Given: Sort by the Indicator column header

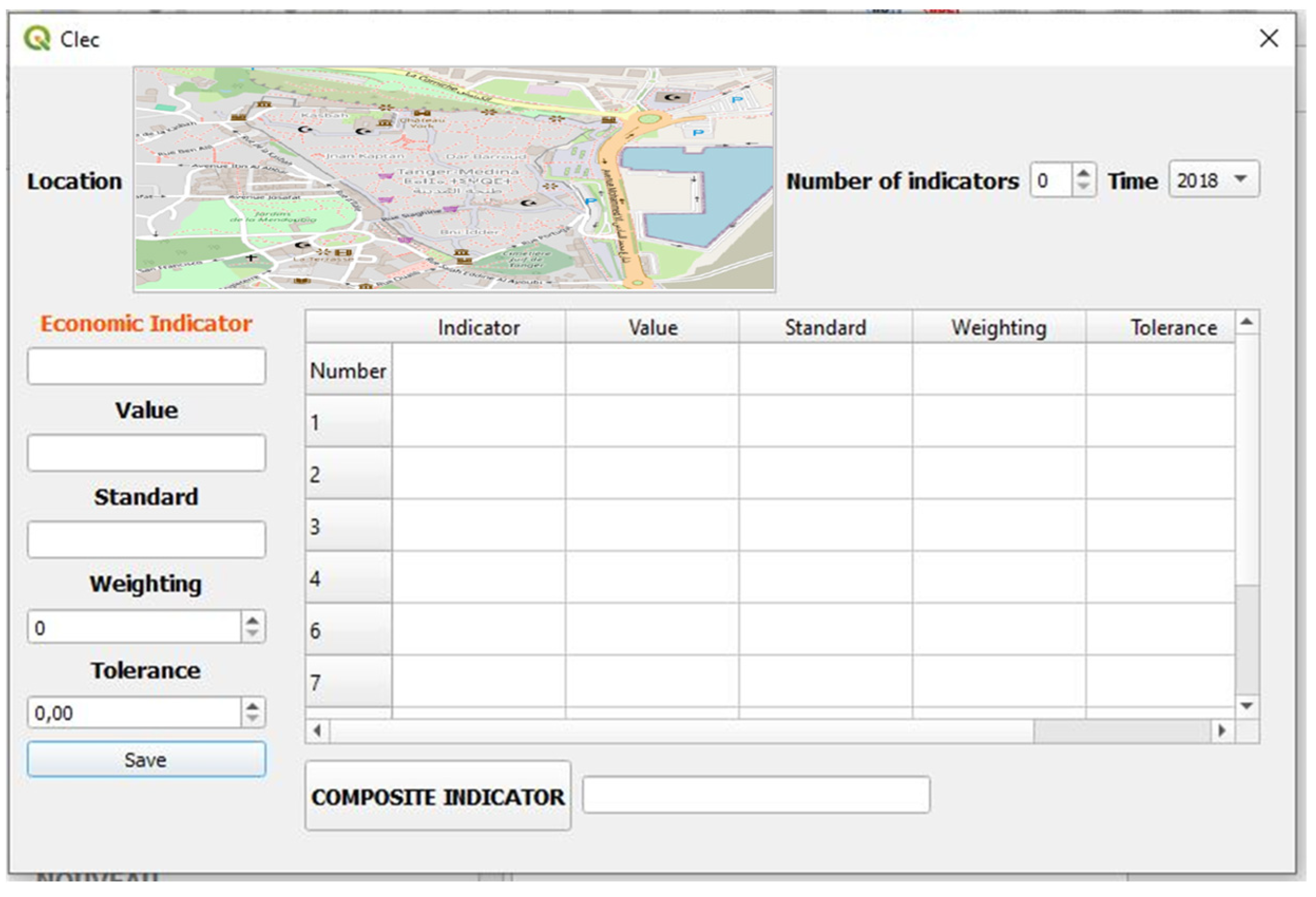Looking at the screenshot, I should pos(478,327).
